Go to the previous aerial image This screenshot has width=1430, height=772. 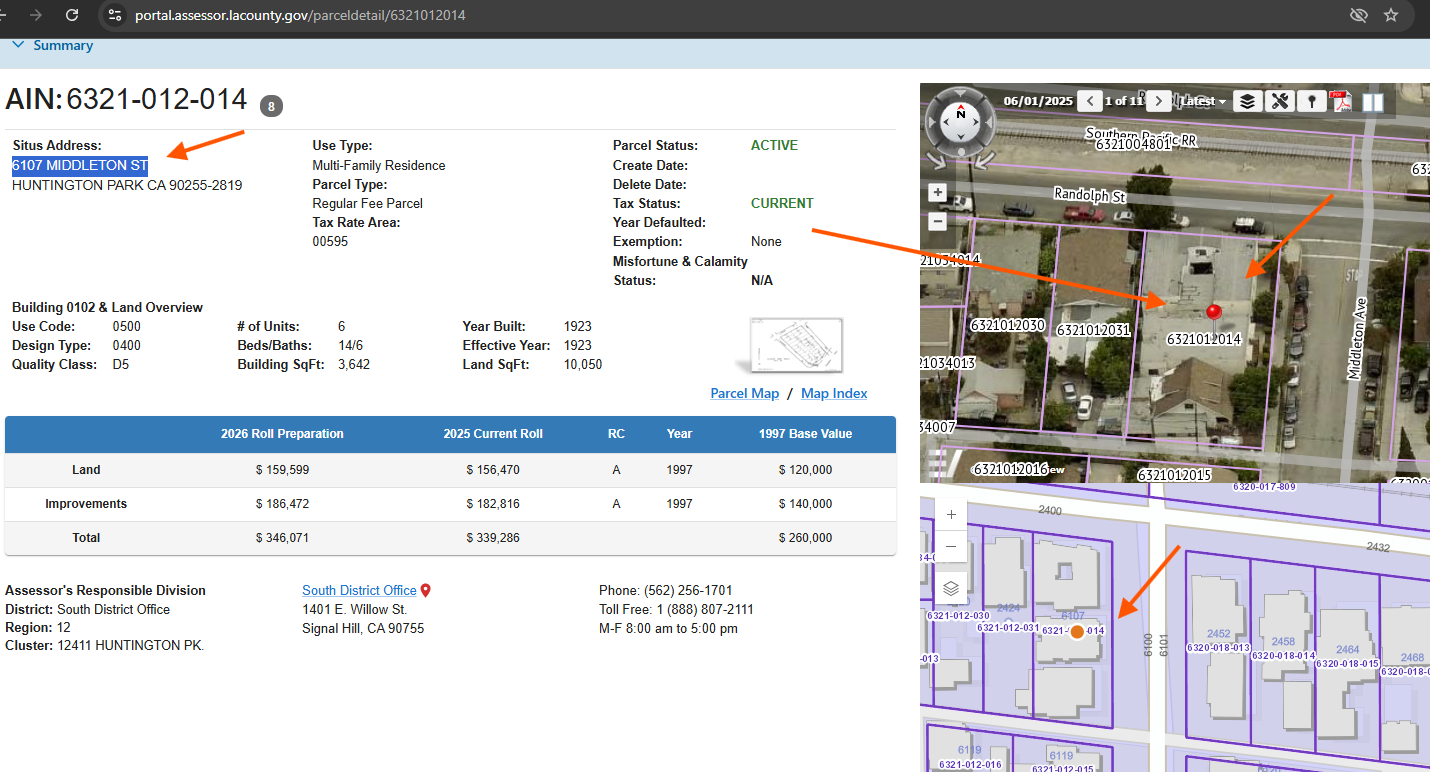point(1090,101)
